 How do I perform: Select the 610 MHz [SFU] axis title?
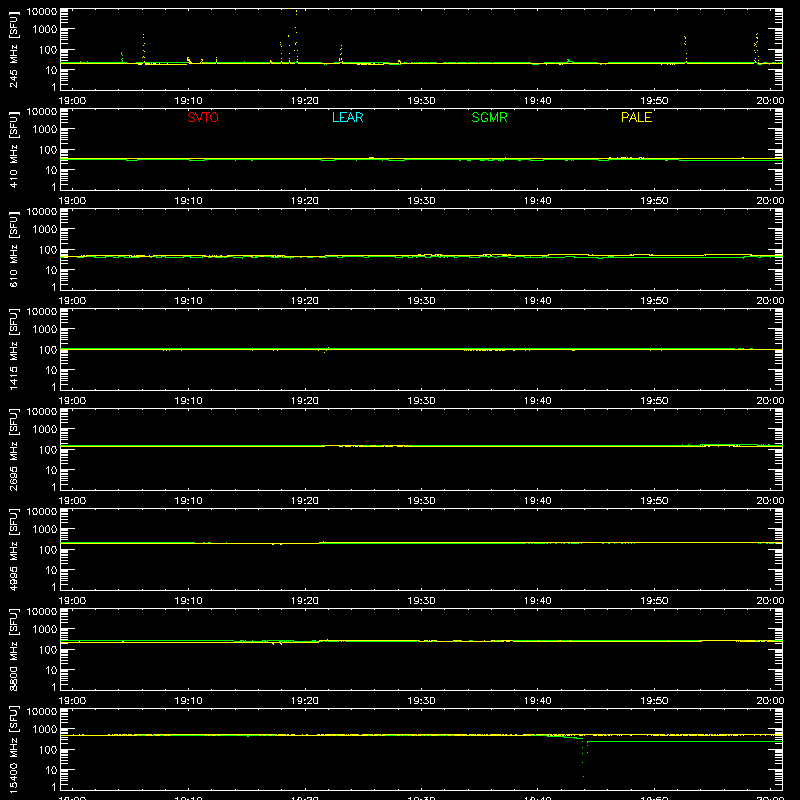point(13,249)
